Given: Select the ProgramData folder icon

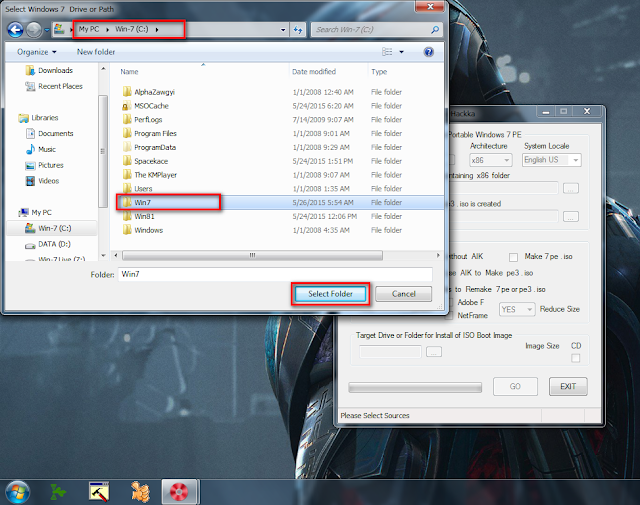Looking at the screenshot, I should click(127, 147).
